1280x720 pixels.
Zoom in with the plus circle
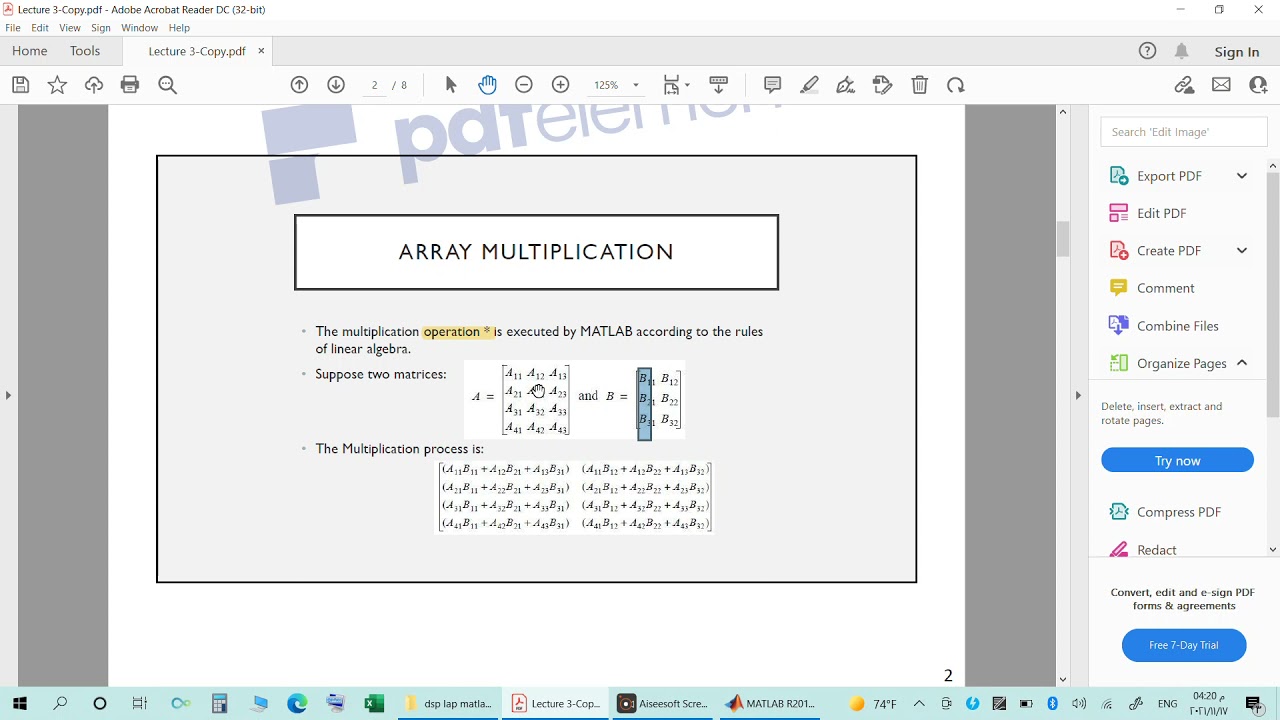point(561,85)
